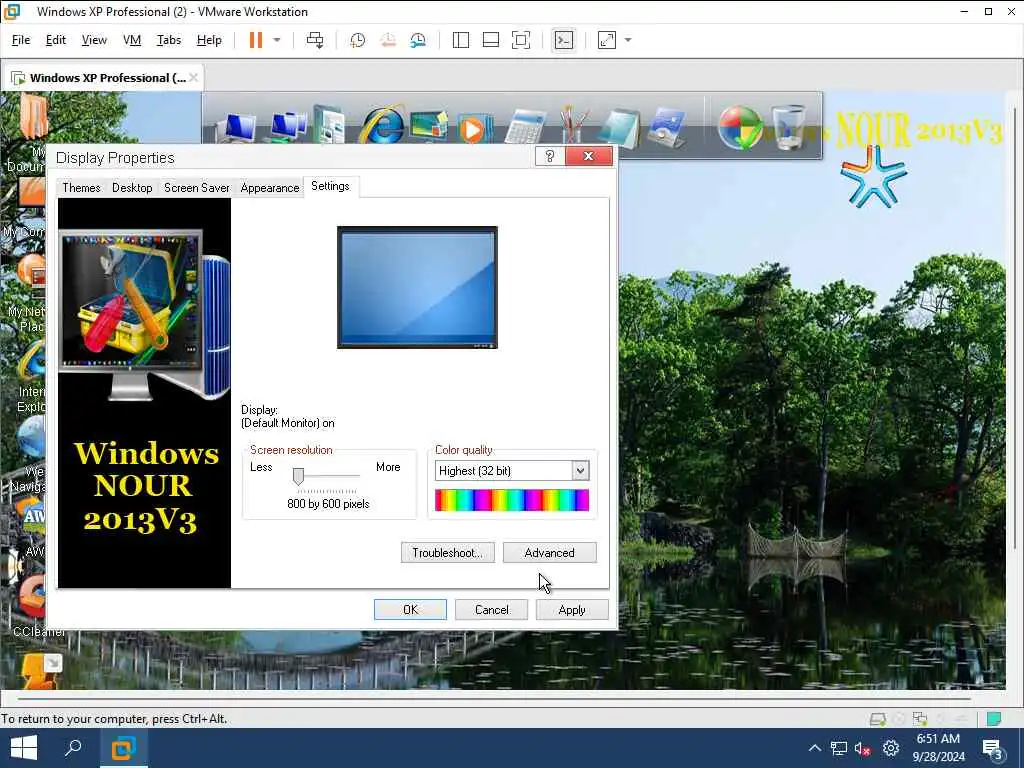The image size is (1024, 768).
Task: Open the documents icon in the dock
Action: pyautogui.click(x=330, y=124)
